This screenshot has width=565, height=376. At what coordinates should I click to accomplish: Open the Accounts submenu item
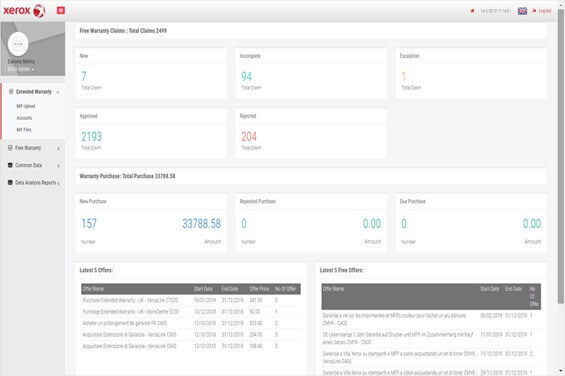click(x=24, y=118)
